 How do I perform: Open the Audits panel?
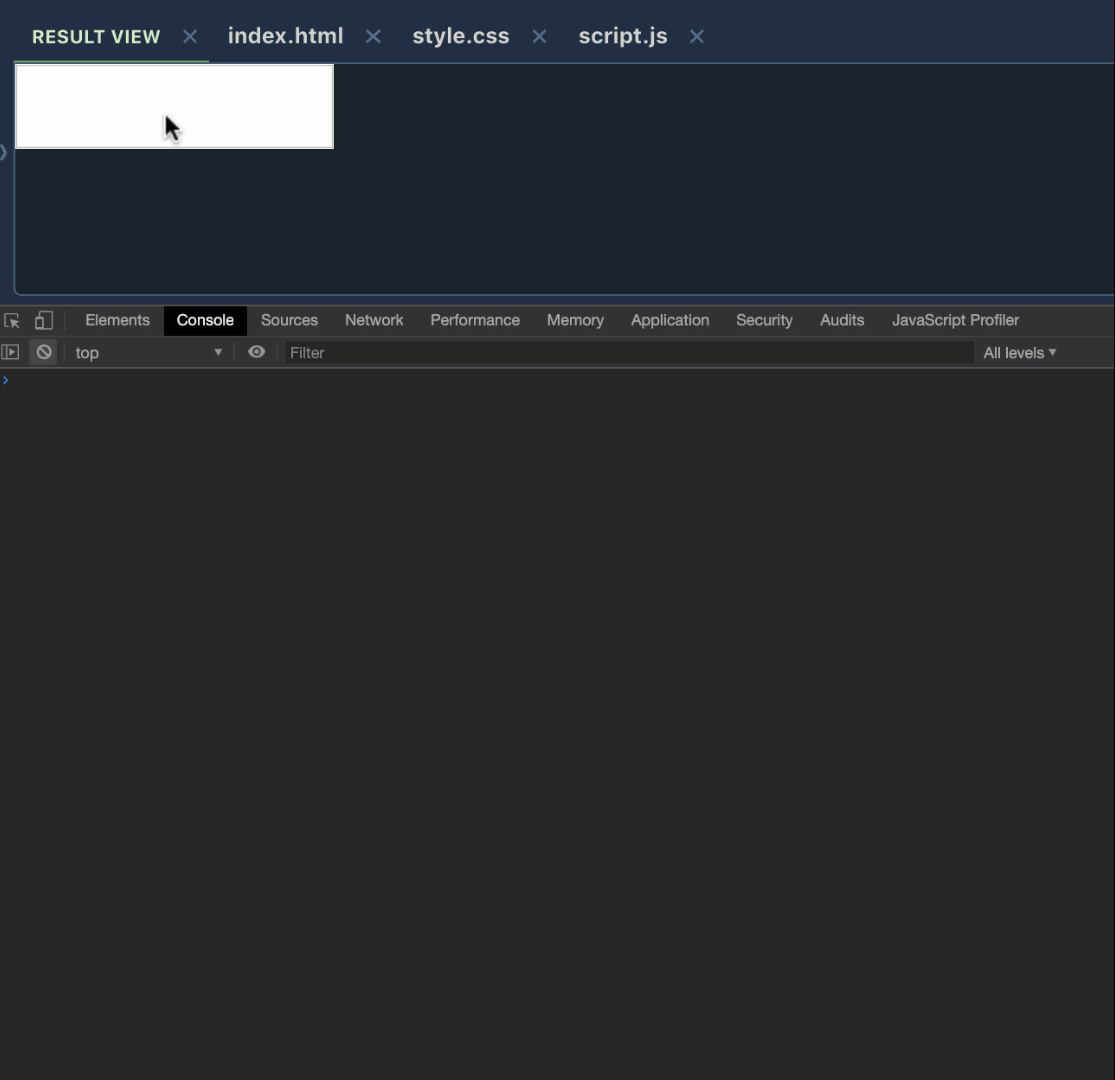842,321
